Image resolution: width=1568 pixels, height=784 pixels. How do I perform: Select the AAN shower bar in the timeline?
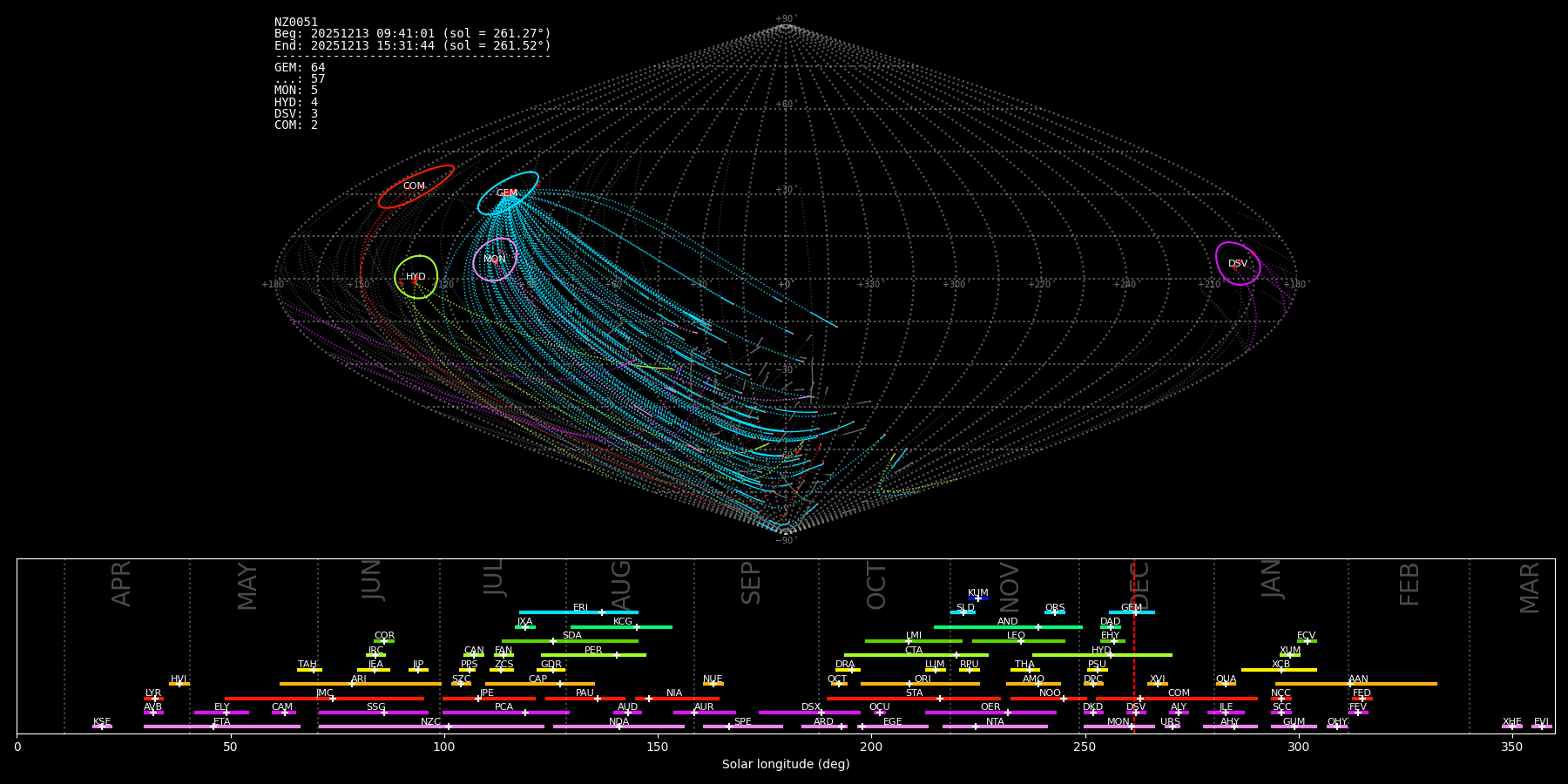[1356, 684]
